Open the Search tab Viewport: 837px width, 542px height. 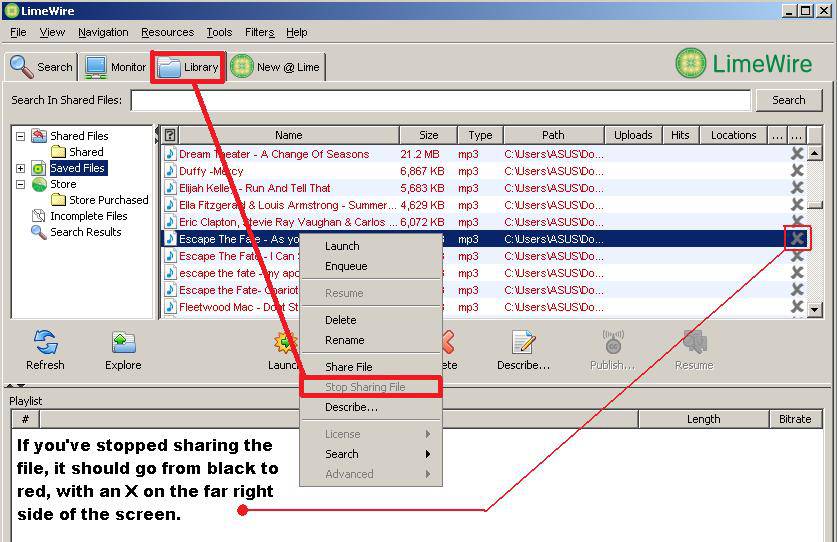(x=42, y=67)
